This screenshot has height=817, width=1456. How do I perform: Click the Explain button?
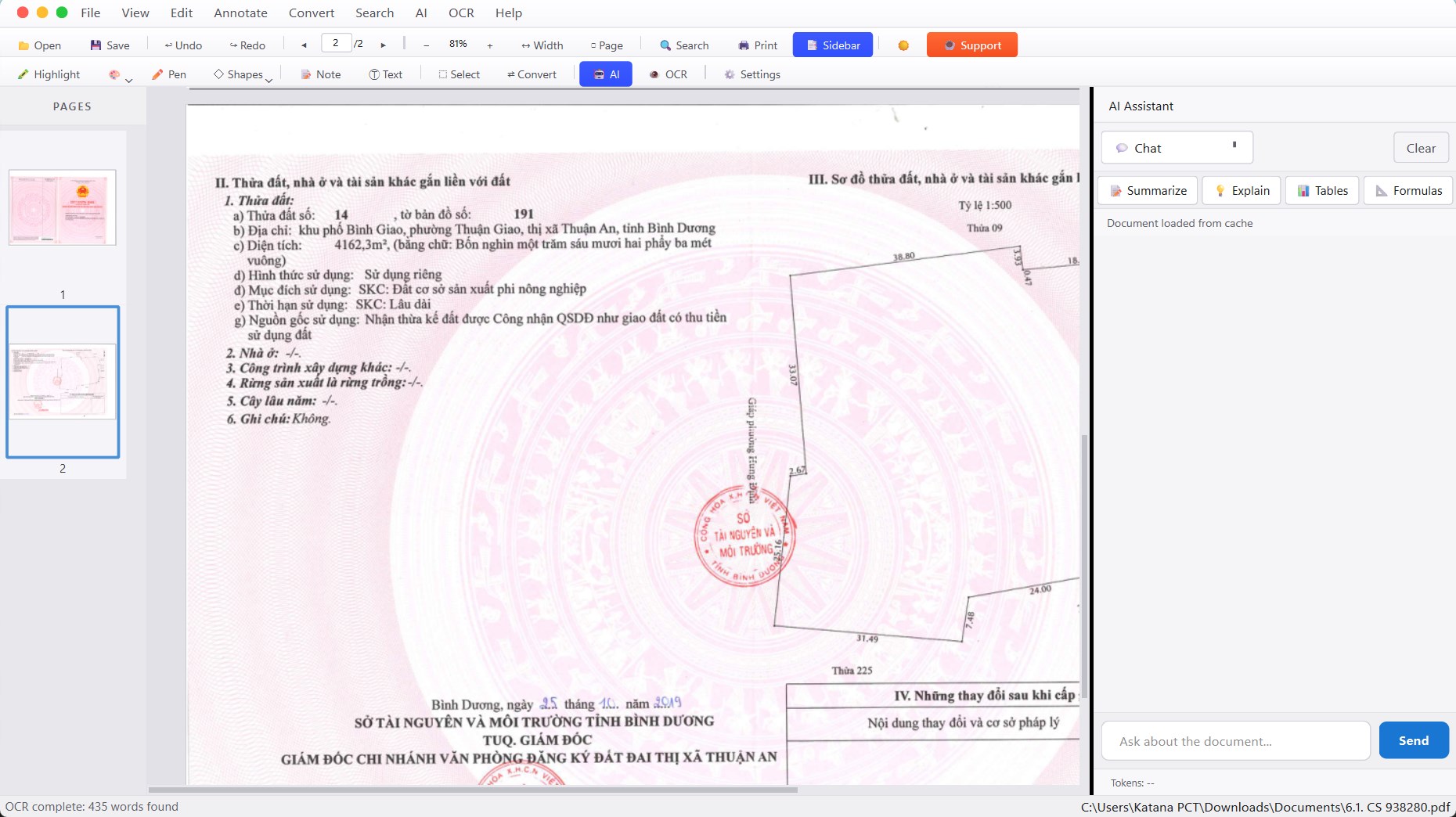(x=1242, y=191)
